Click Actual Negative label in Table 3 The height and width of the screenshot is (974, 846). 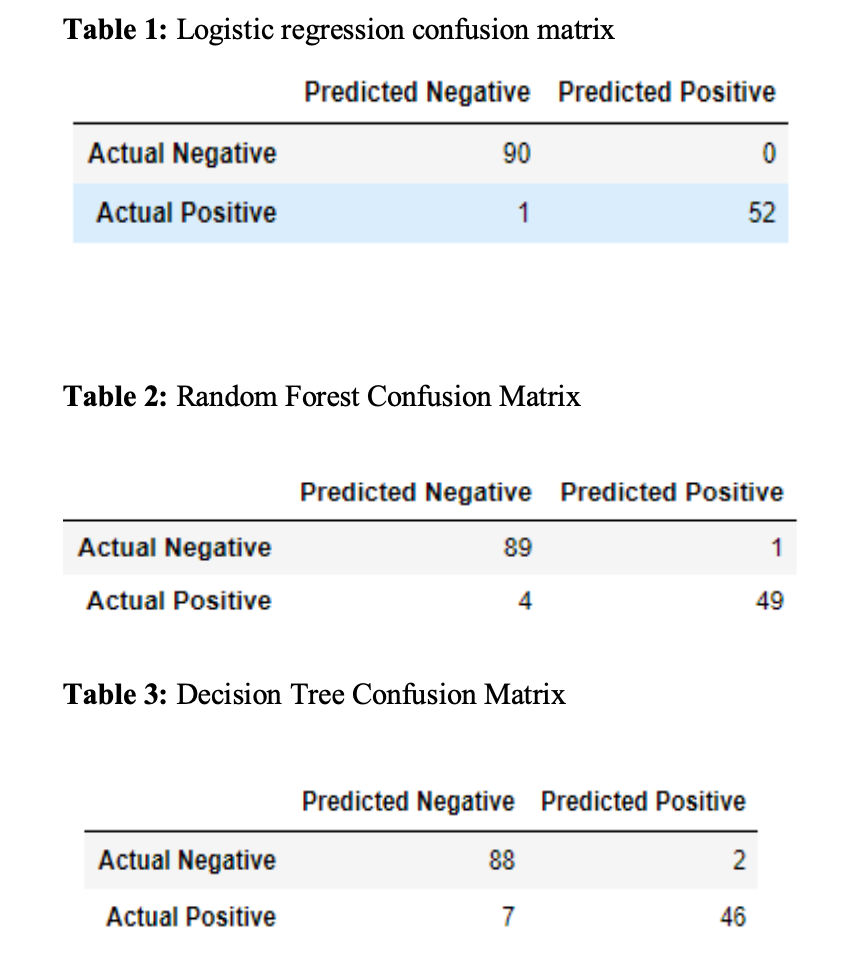[187, 860]
